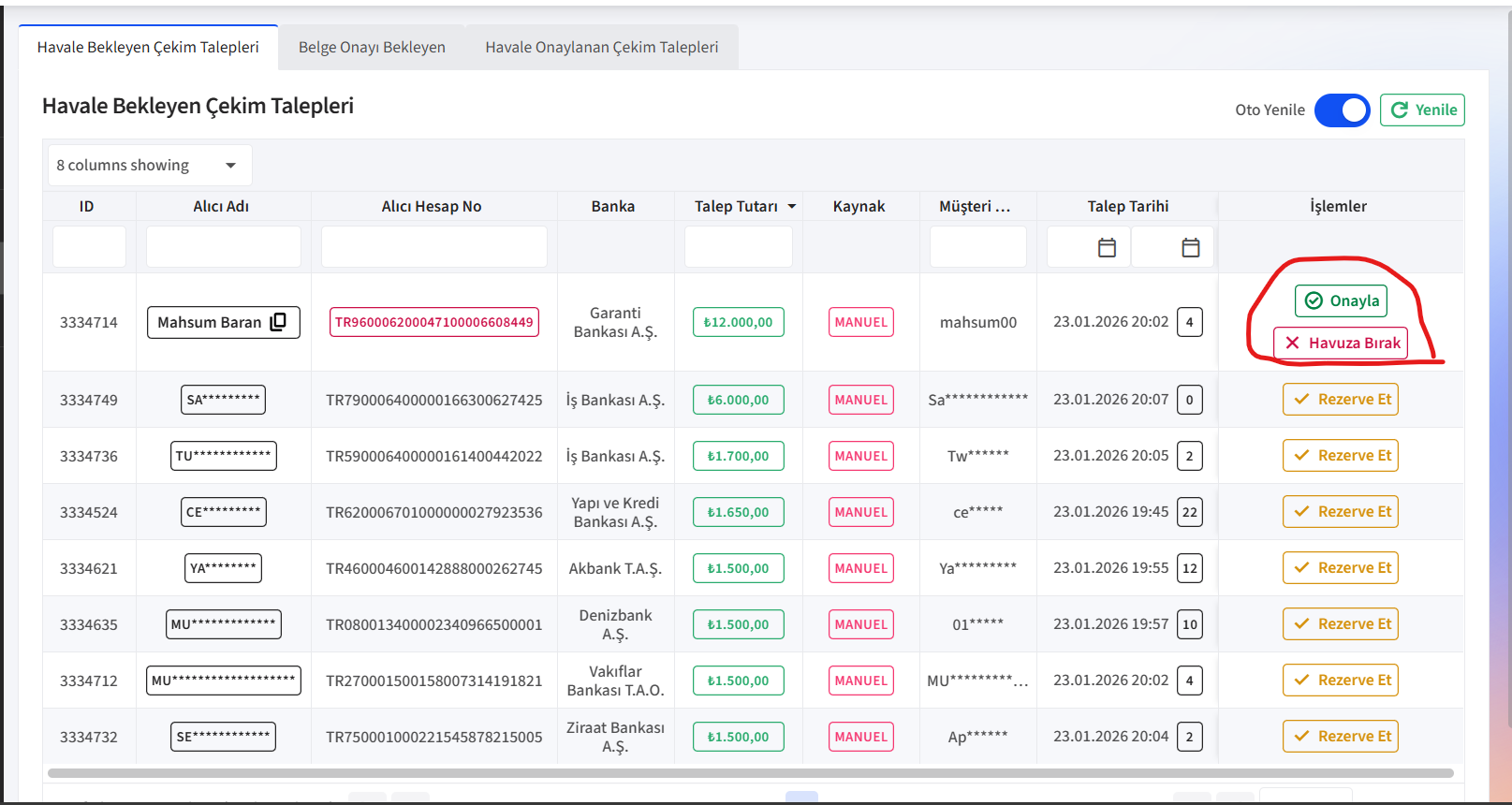Release request with Havuza Bırak
The image size is (1512, 805).
(x=1341, y=343)
